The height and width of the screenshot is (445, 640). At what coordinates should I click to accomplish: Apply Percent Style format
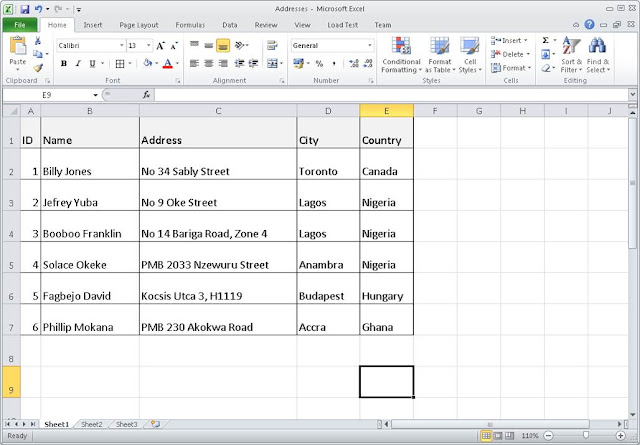pyautogui.click(x=319, y=63)
